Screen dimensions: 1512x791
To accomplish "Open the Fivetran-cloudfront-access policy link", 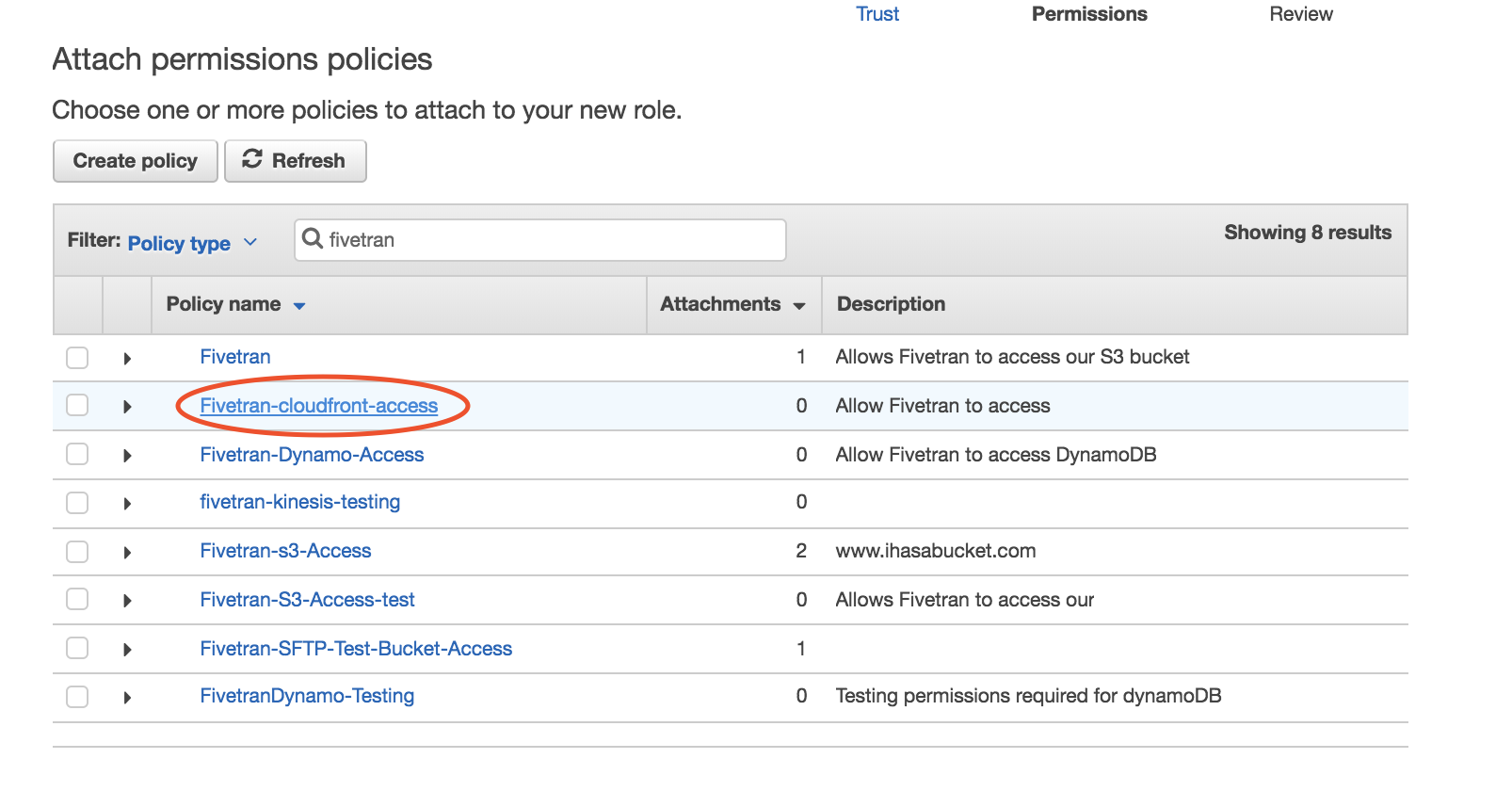I will [319, 406].
